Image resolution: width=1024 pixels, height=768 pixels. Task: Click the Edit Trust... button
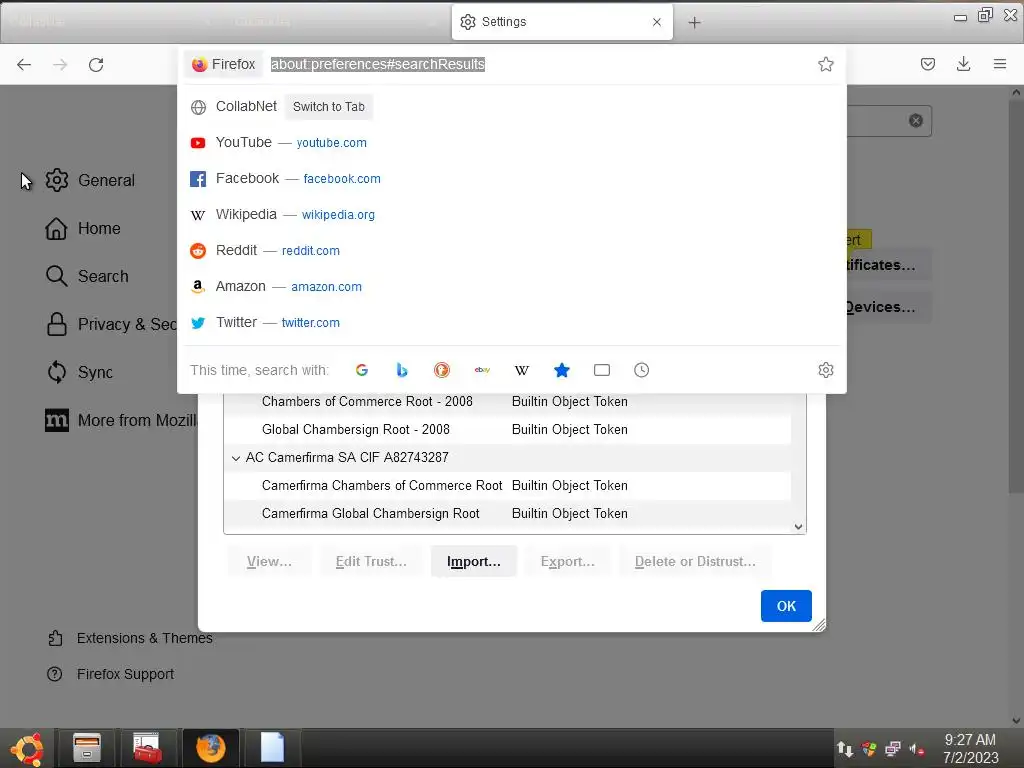click(371, 562)
